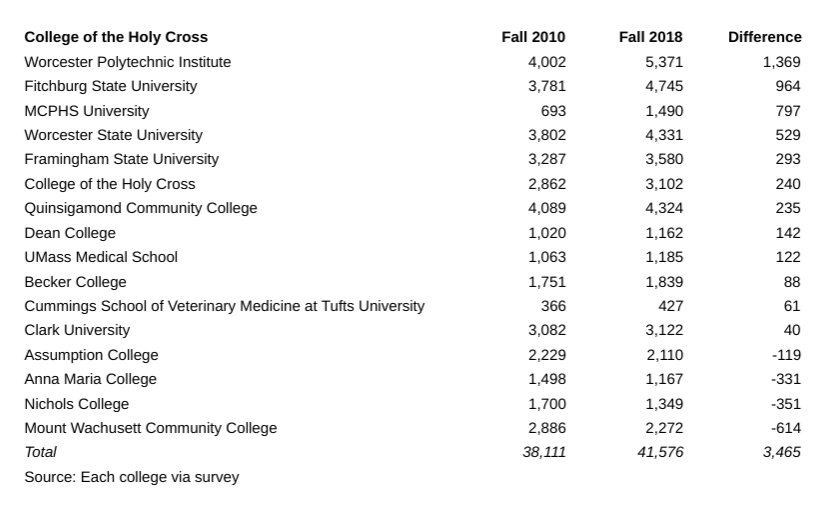
Task: Select the Dean College row name
Action: tap(70, 233)
